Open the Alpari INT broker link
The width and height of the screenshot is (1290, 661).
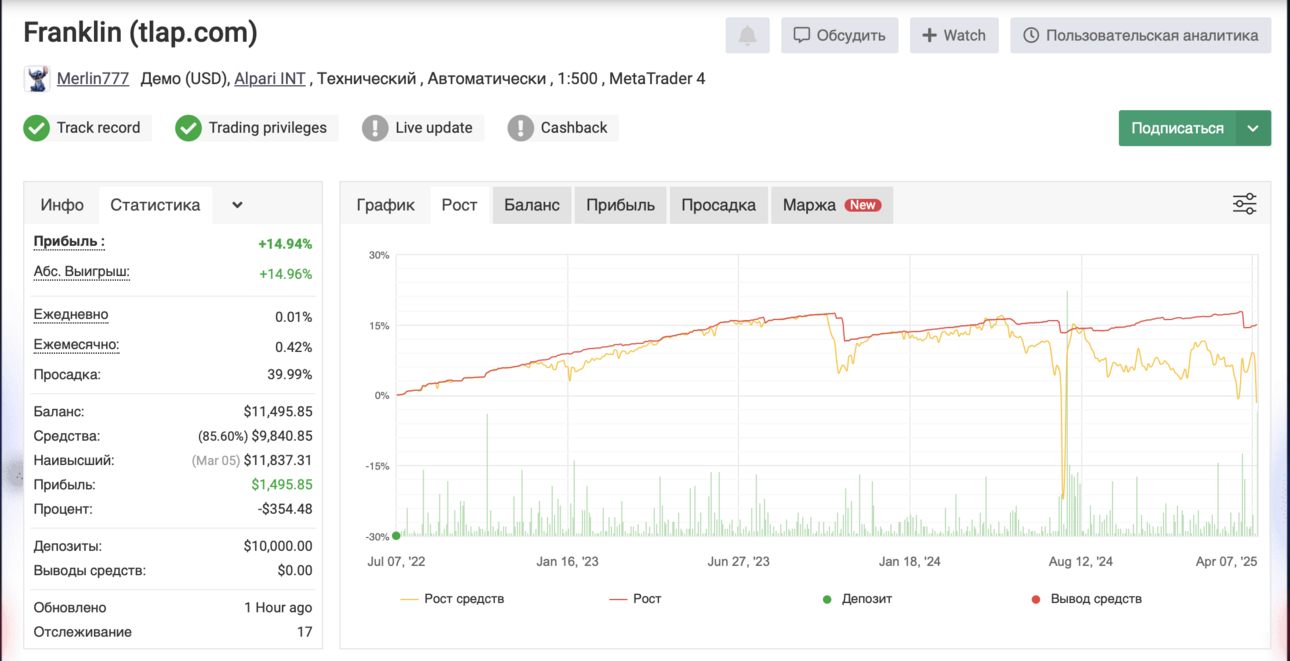tap(270, 78)
